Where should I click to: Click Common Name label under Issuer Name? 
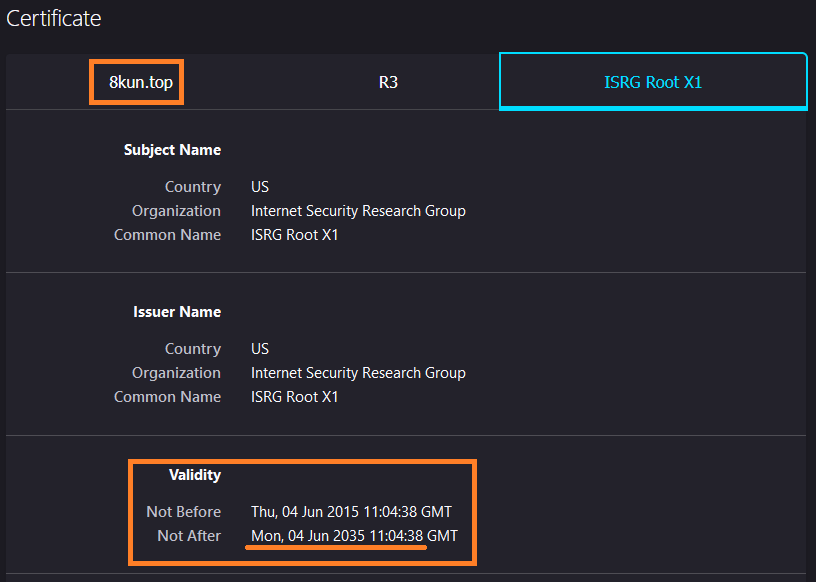[168, 397]
